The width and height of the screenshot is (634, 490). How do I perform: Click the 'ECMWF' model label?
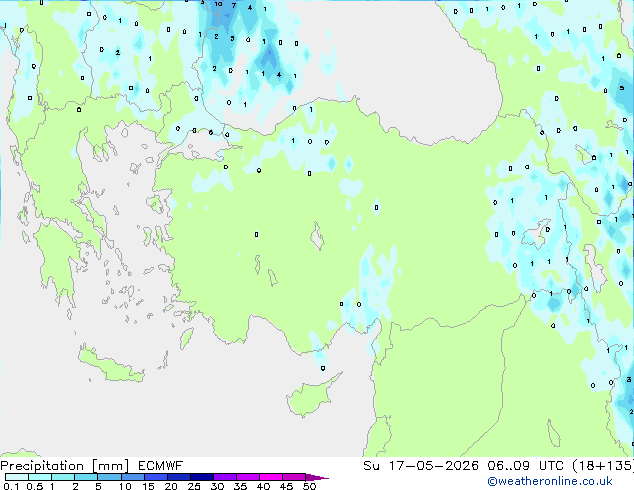pos(161,466)
